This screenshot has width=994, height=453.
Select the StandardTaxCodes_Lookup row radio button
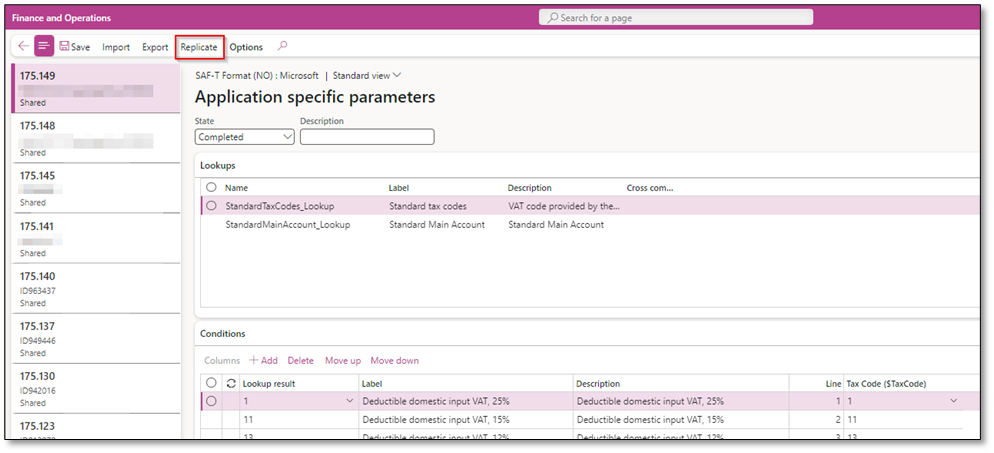[x=211, y=206]
